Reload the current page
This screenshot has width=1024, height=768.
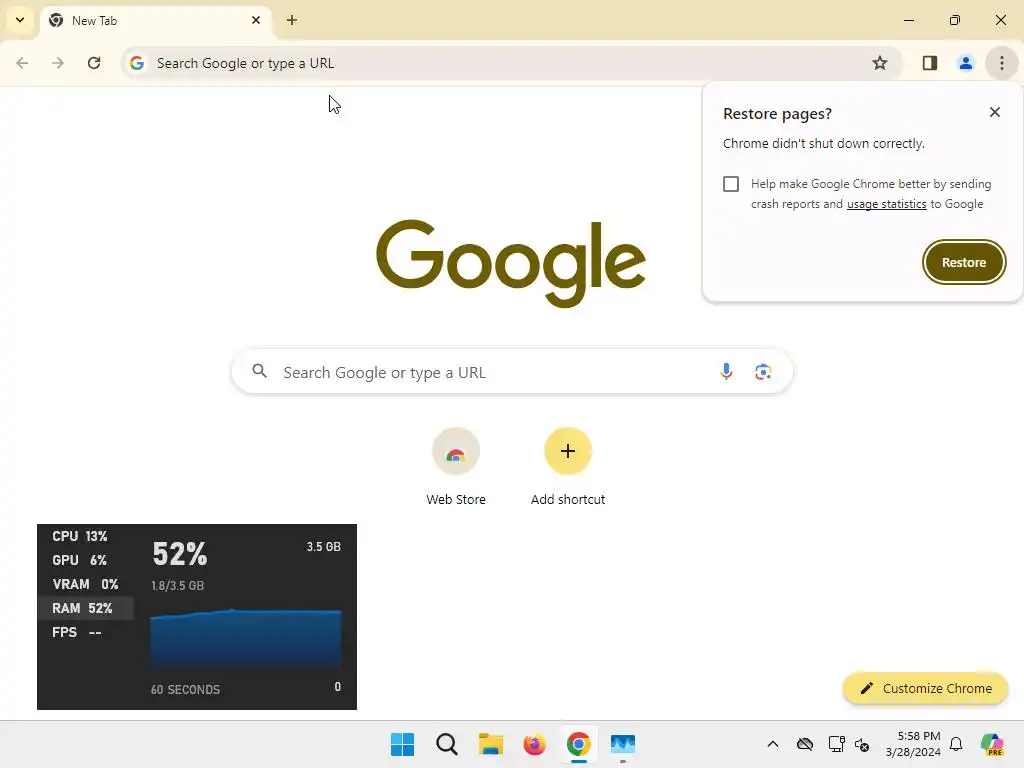point(94,63)
